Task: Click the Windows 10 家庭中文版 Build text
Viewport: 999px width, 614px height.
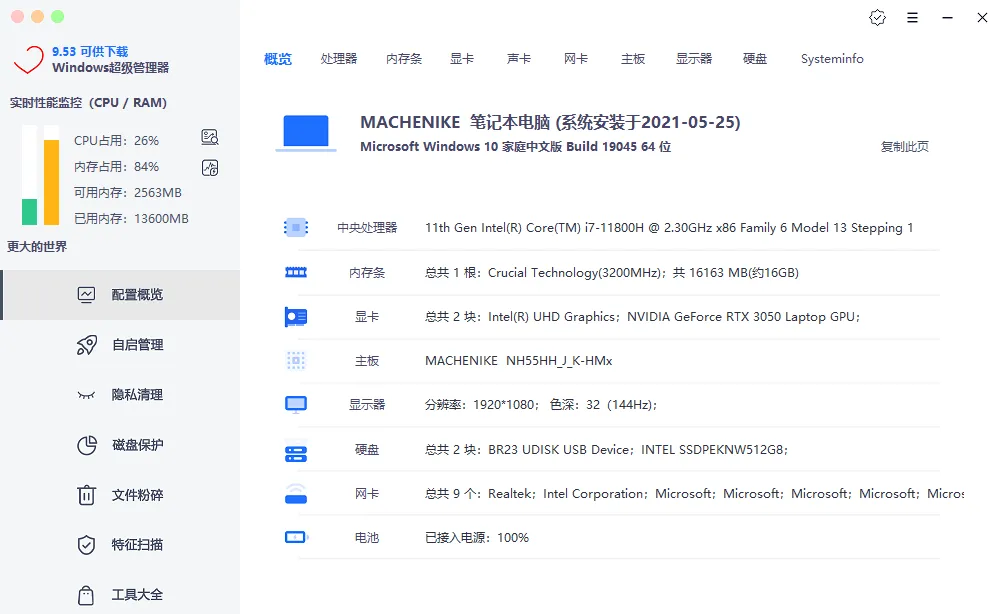Action: click(x=515, y=146)
